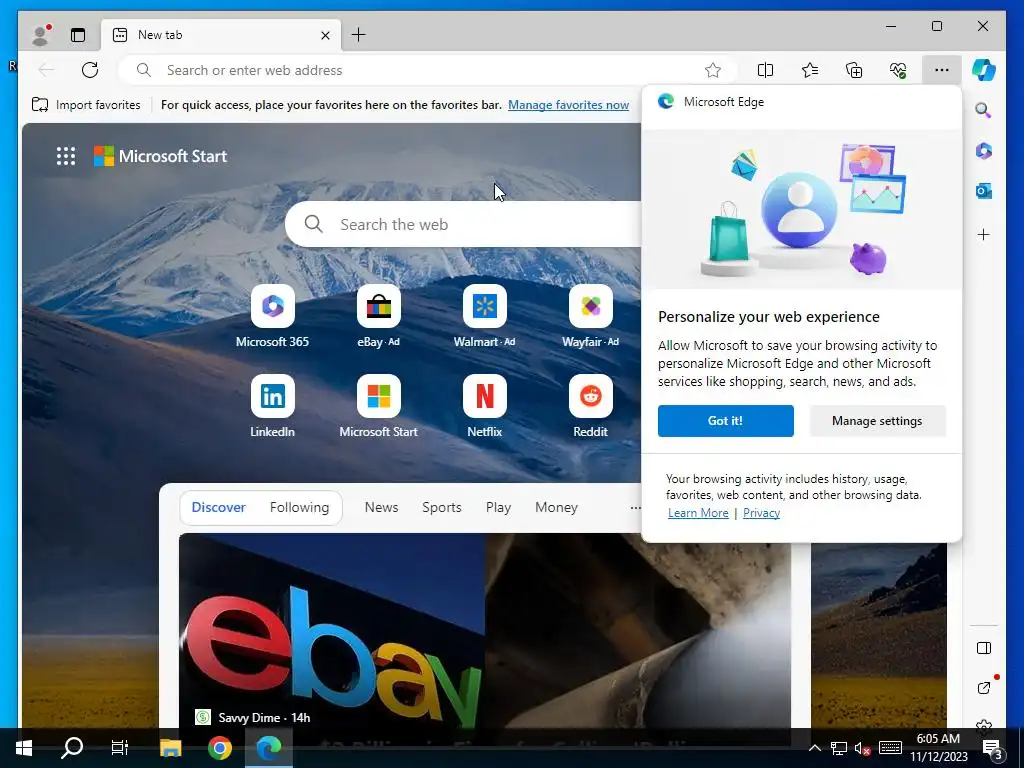Select the New tab tab
Image resolution: width=1024 pixels, height=768 pixels.
click(221, 35)
